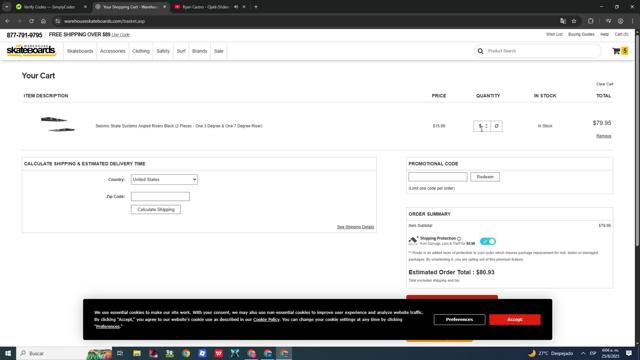Image resolution: width=640 pixels, height=360 pixels.
Task: Open the Buying Guides link
Action: pos(581,34)
